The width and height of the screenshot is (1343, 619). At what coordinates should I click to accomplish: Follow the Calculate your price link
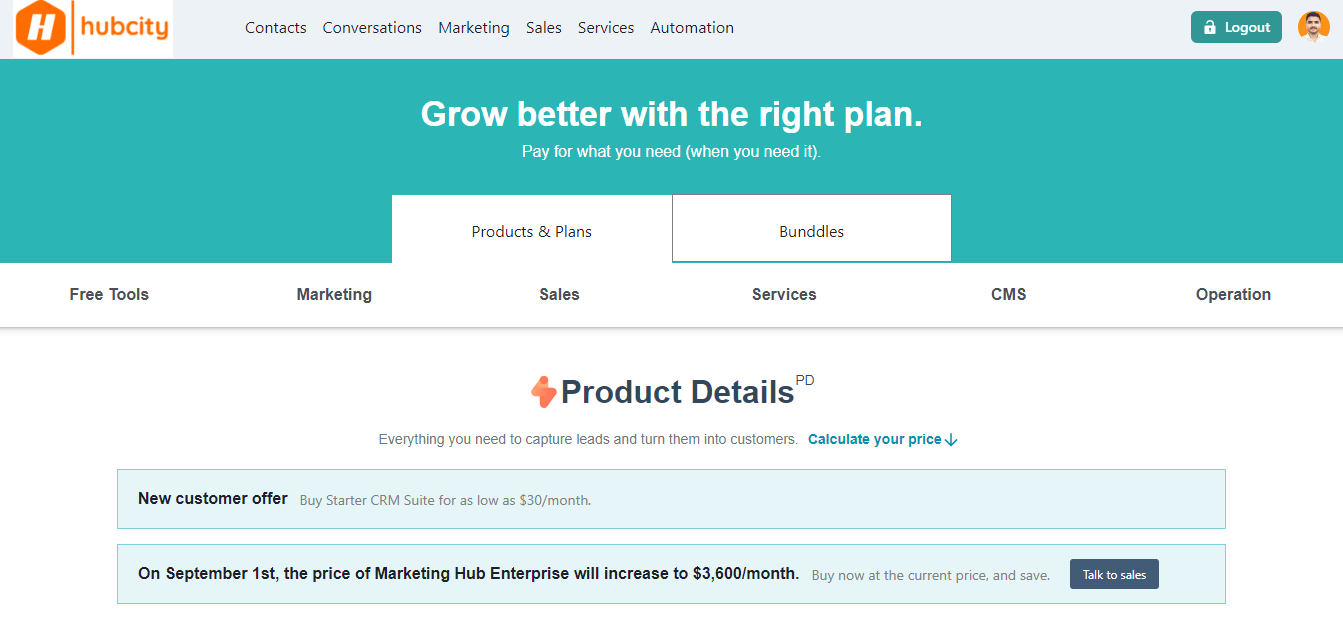coord(874,439)
